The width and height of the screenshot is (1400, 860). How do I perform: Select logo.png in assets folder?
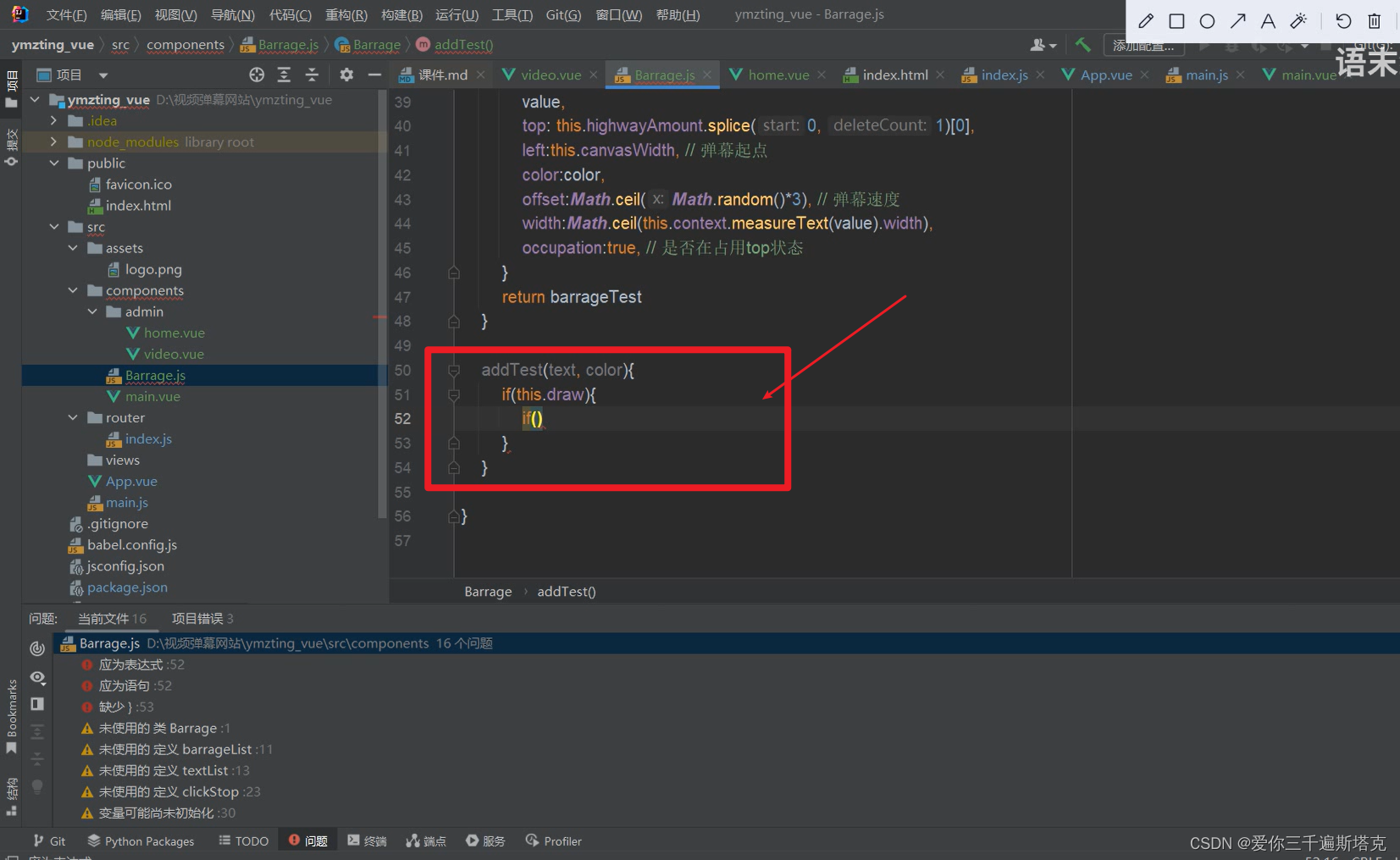[153, 269]
